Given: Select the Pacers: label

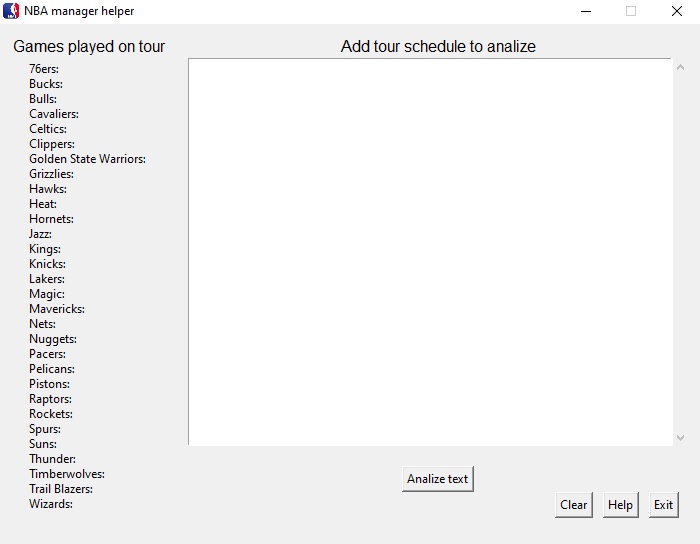Looking at the screenshot, I should click(x=47, y=354).
